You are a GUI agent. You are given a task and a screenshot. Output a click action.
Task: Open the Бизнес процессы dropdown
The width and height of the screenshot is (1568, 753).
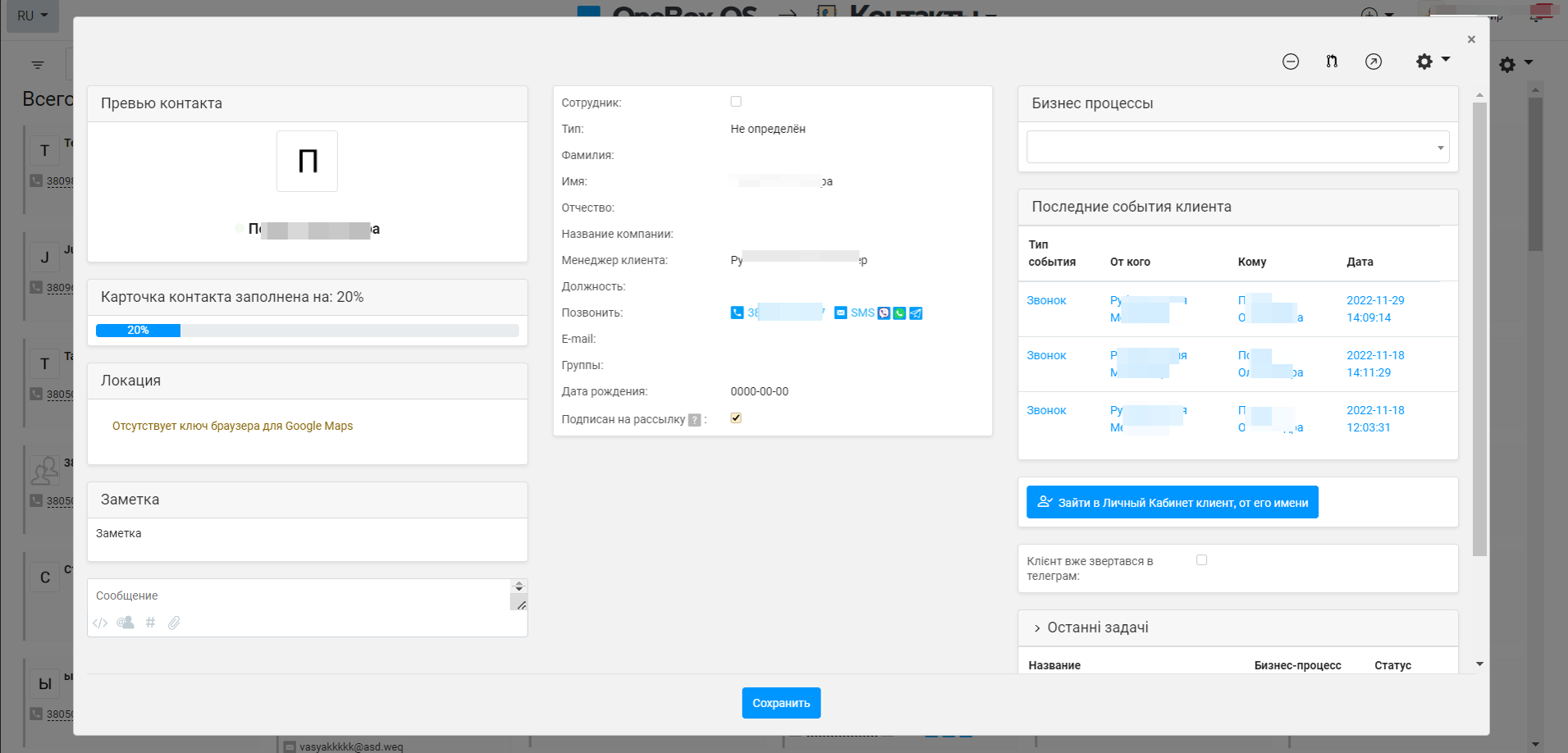coord(1237,147)
